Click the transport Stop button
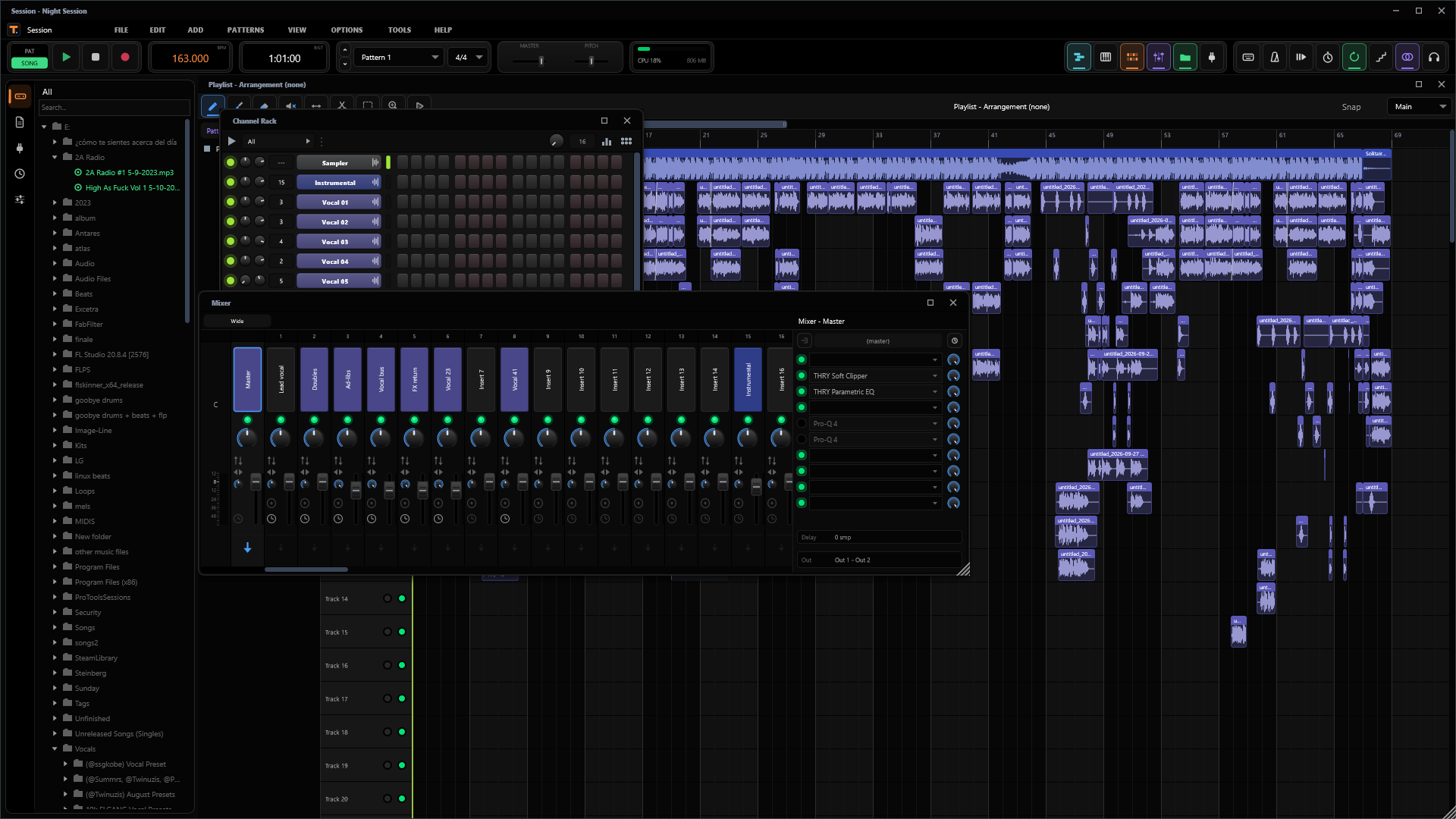 [96, 57]
